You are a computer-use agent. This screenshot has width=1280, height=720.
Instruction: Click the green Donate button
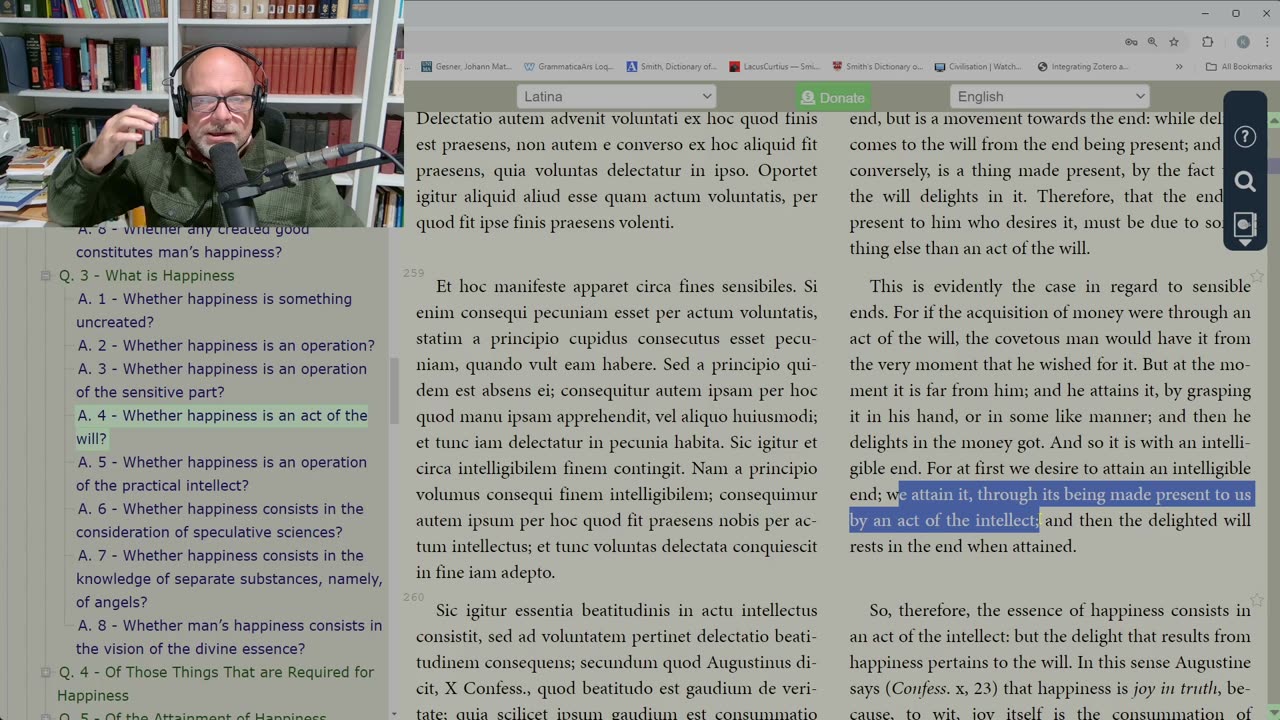click(833, 97)
